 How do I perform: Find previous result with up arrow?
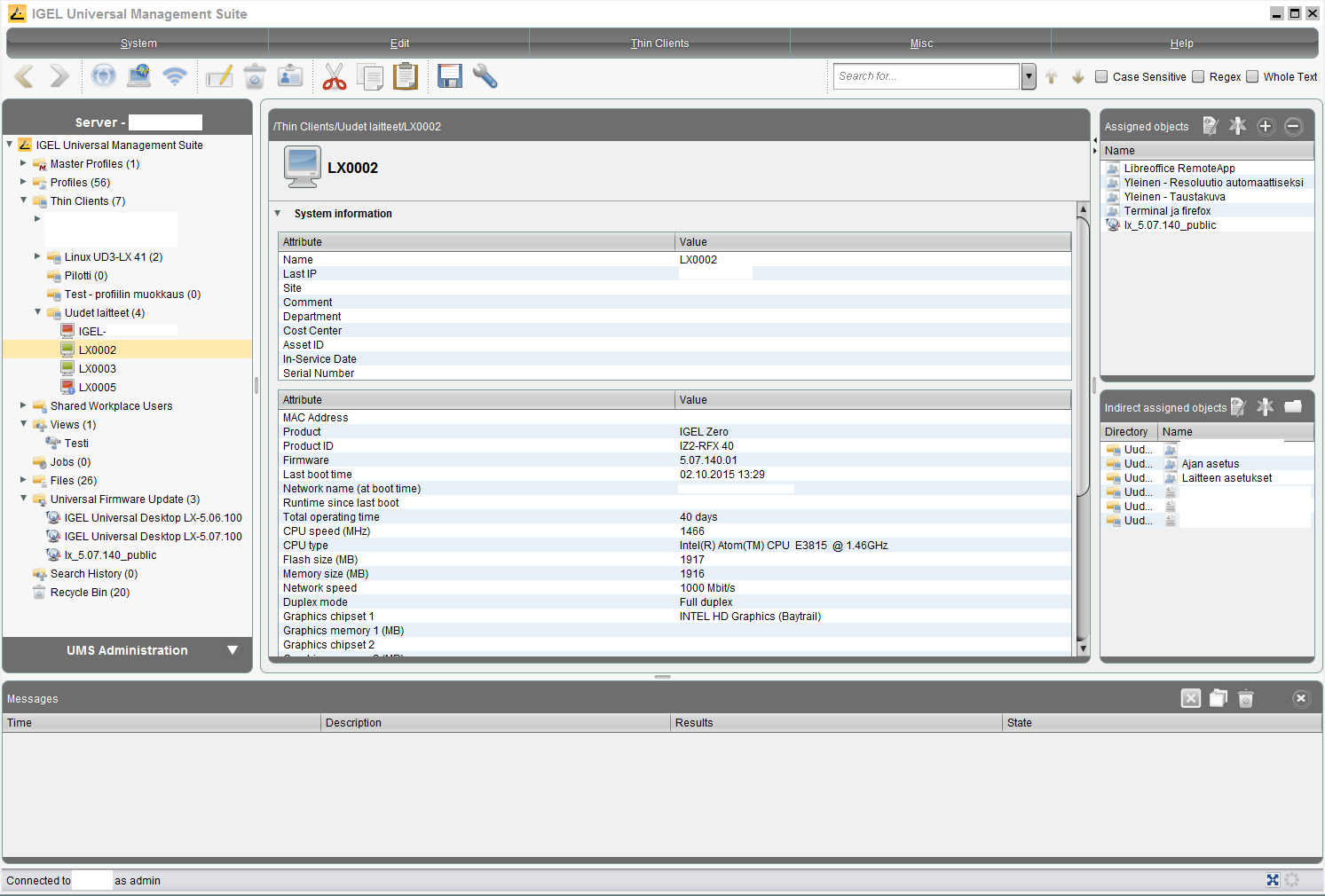pyautogui.click(x=1052, y=77)
